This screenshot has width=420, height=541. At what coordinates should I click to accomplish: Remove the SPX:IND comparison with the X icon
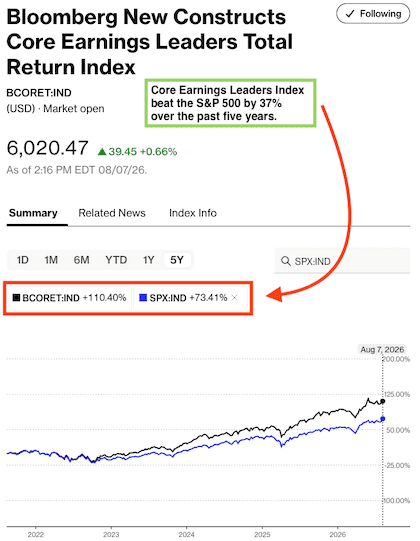coord(234,297)
